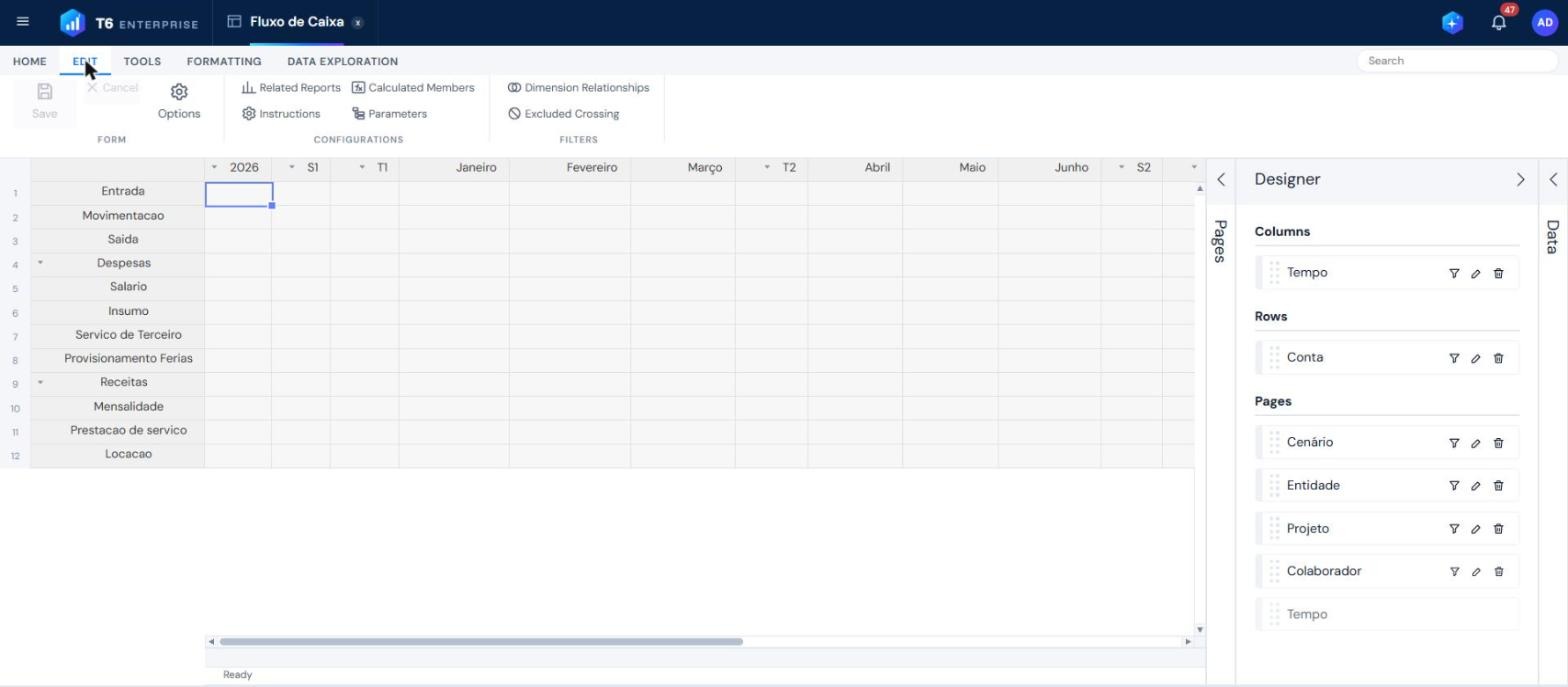
Task: Edit the Cenário dimension
Action: [x=1476, y=443]
